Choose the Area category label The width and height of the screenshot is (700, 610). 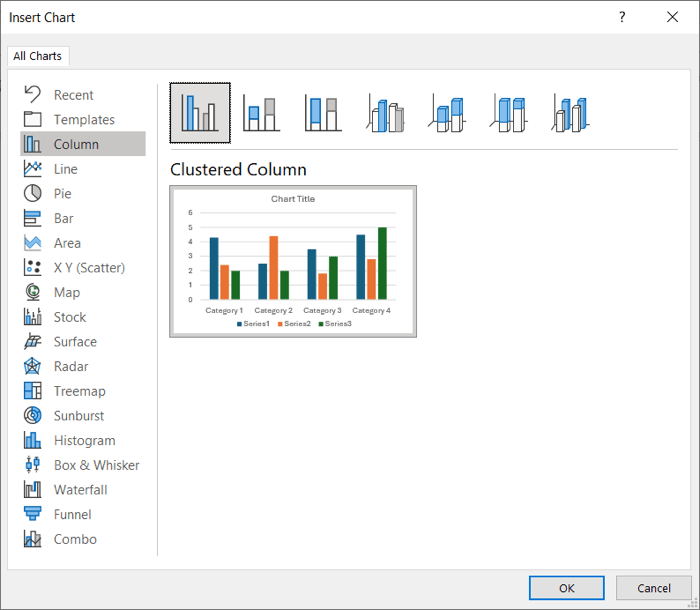[67, 243]
